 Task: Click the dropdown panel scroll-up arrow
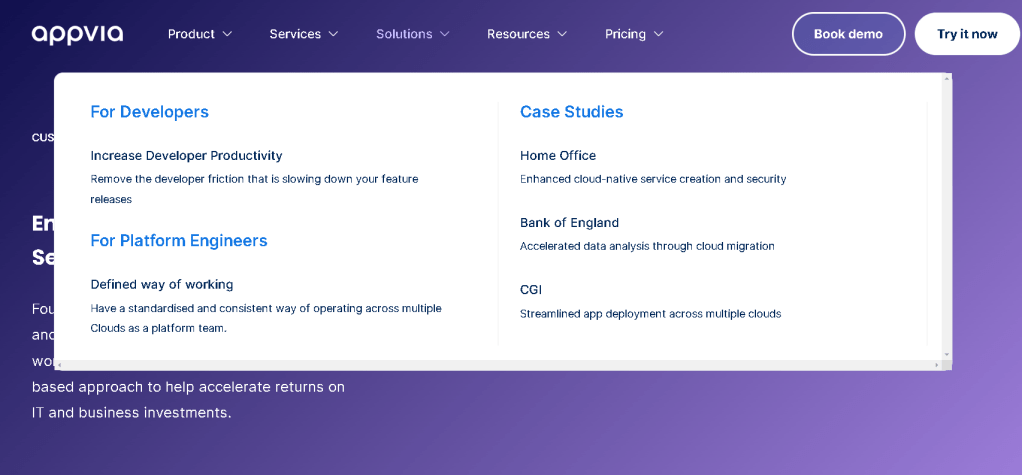(x=946, y=78)
